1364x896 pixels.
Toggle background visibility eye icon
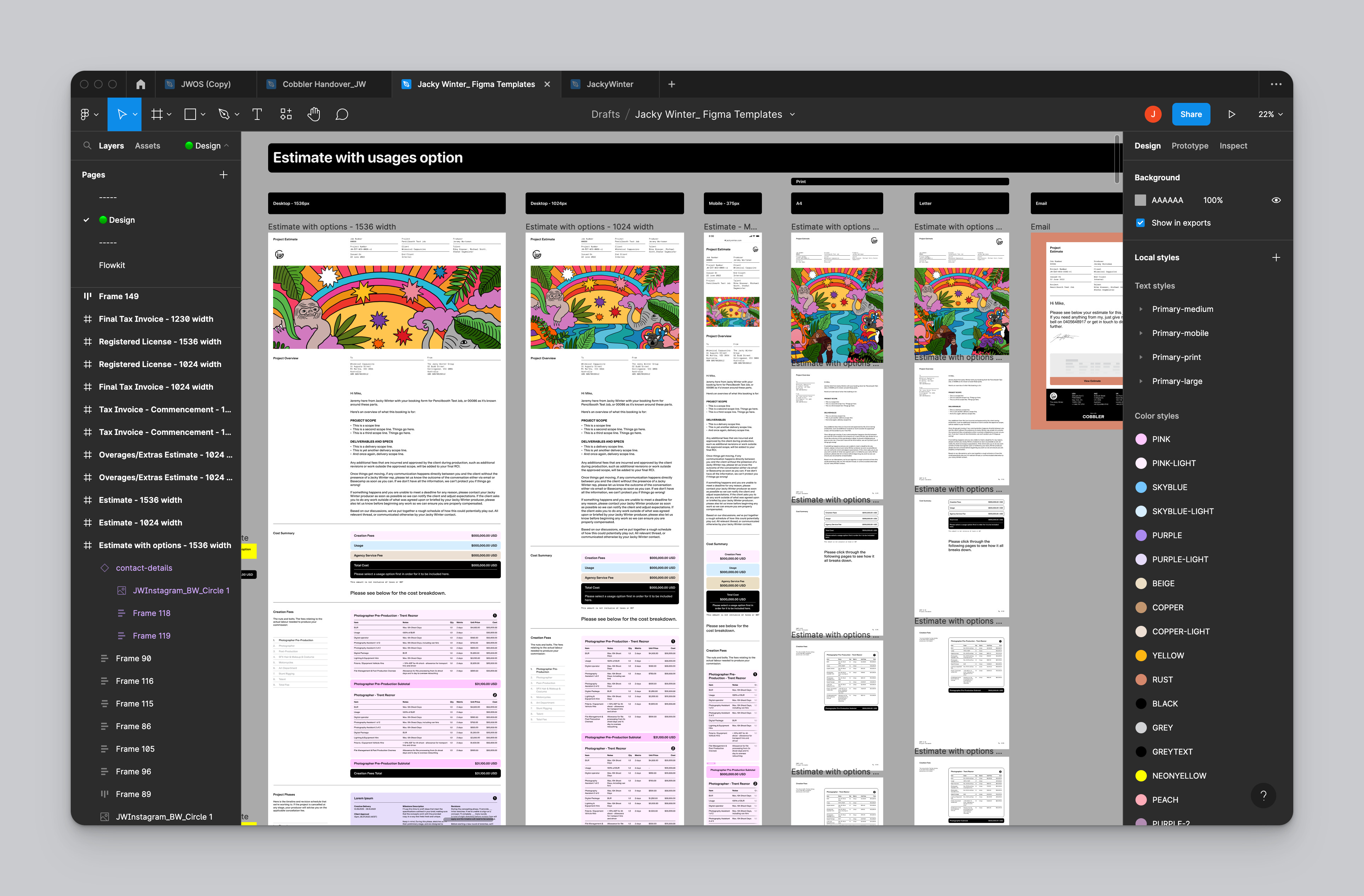[x=1276, y=200]
